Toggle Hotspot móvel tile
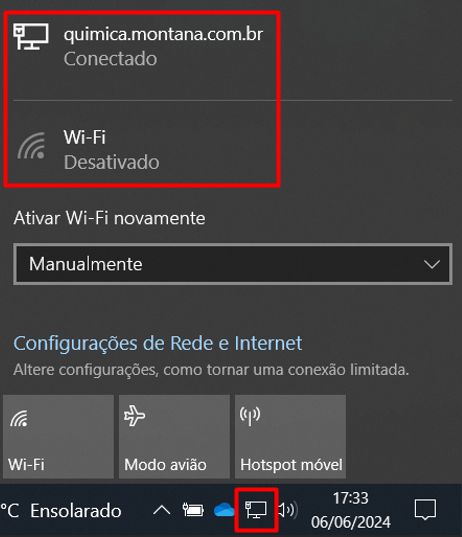462x537 pixels. pyautogui.click(x=290, y=436)
